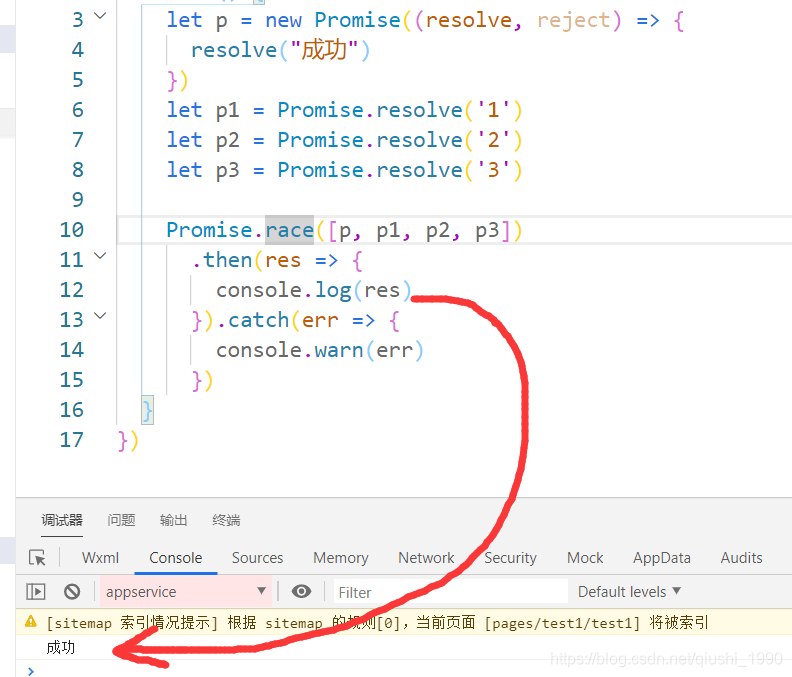Click the sitemap 索引情况提示 warning message

coord(378,622)
